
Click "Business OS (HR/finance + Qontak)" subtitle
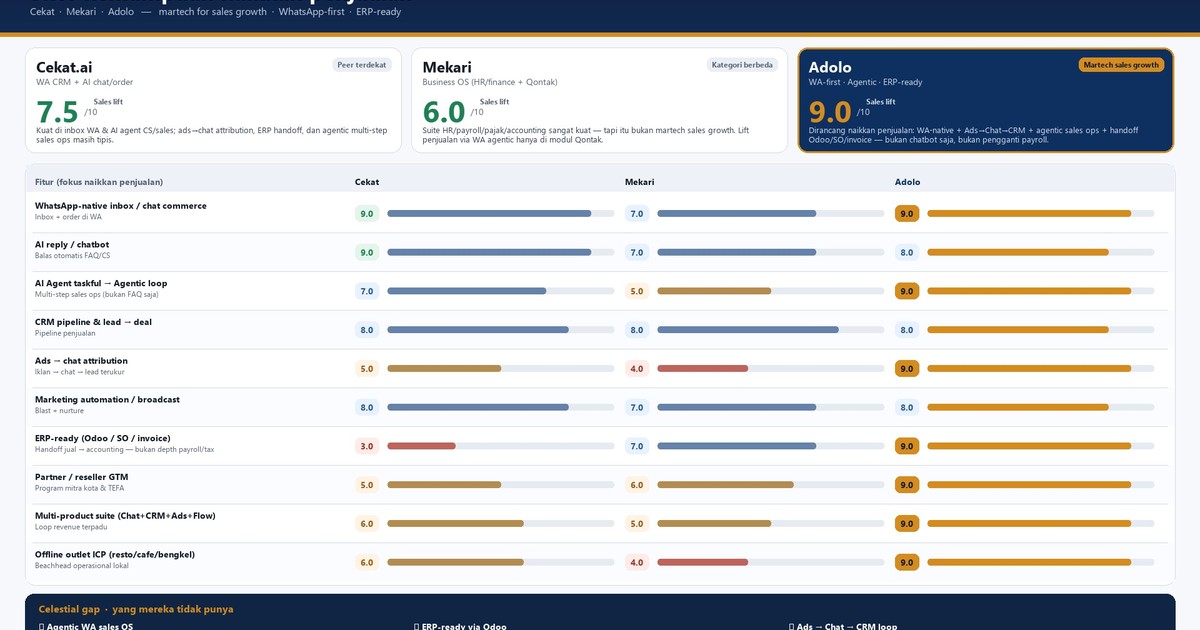point(490,82)
